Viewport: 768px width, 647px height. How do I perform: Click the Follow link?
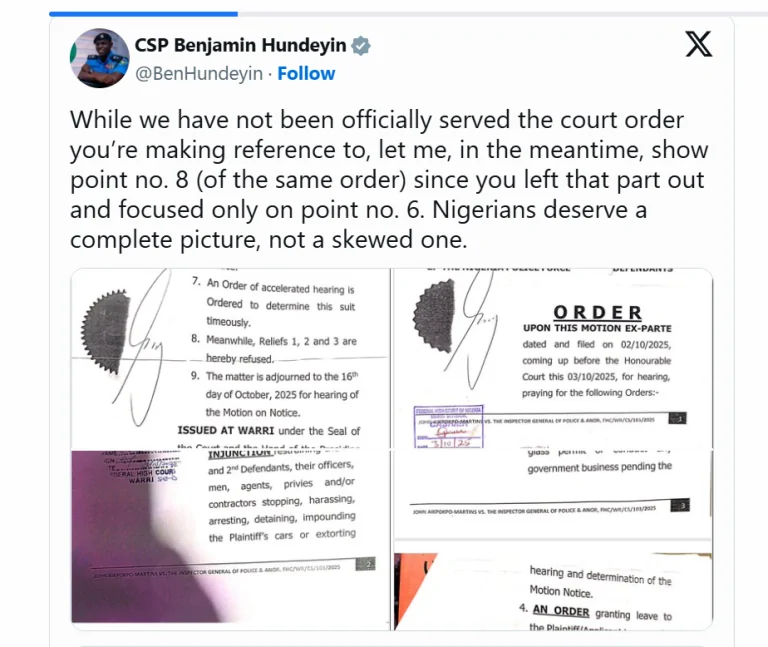click(306, 73)
